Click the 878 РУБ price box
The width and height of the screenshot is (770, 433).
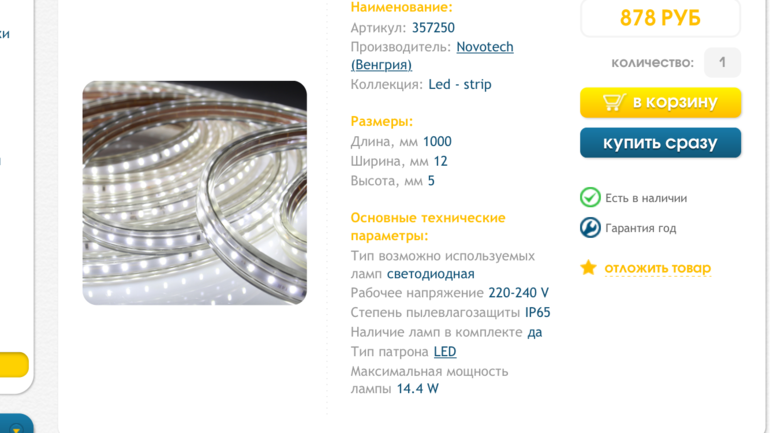(660, 18)
